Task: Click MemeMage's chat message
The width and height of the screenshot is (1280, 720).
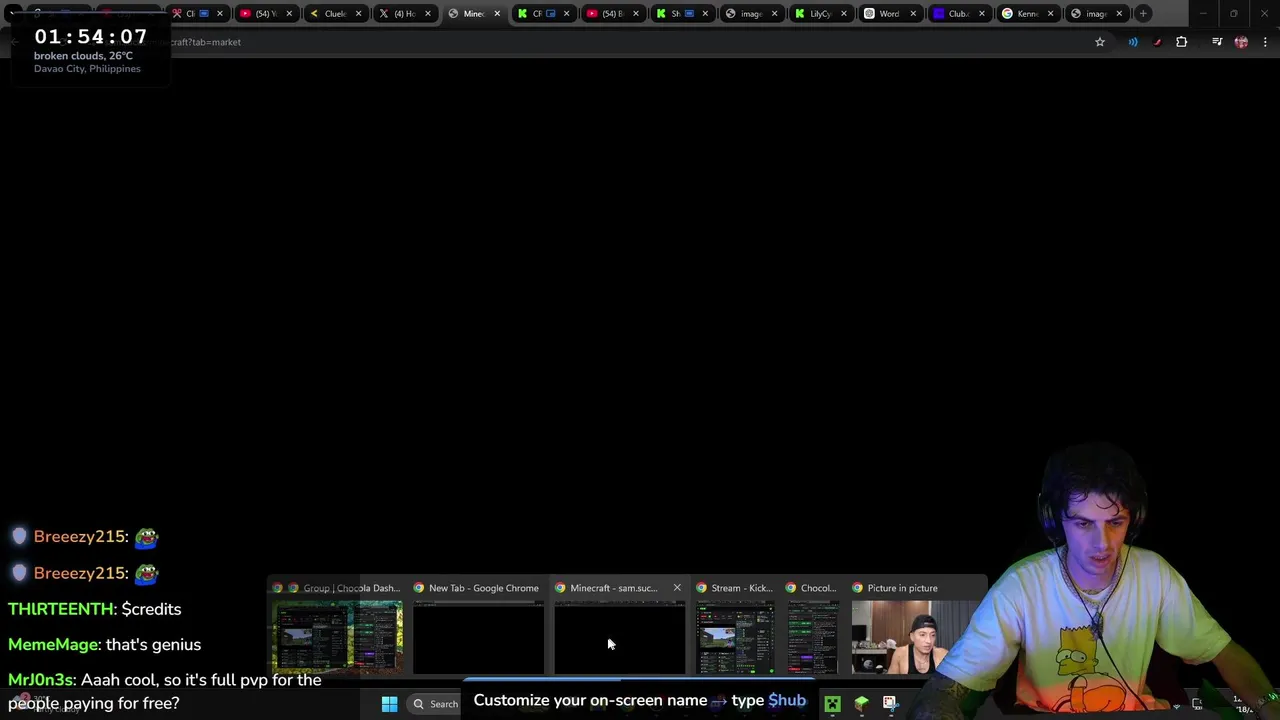Action: [x=104, y=645]
